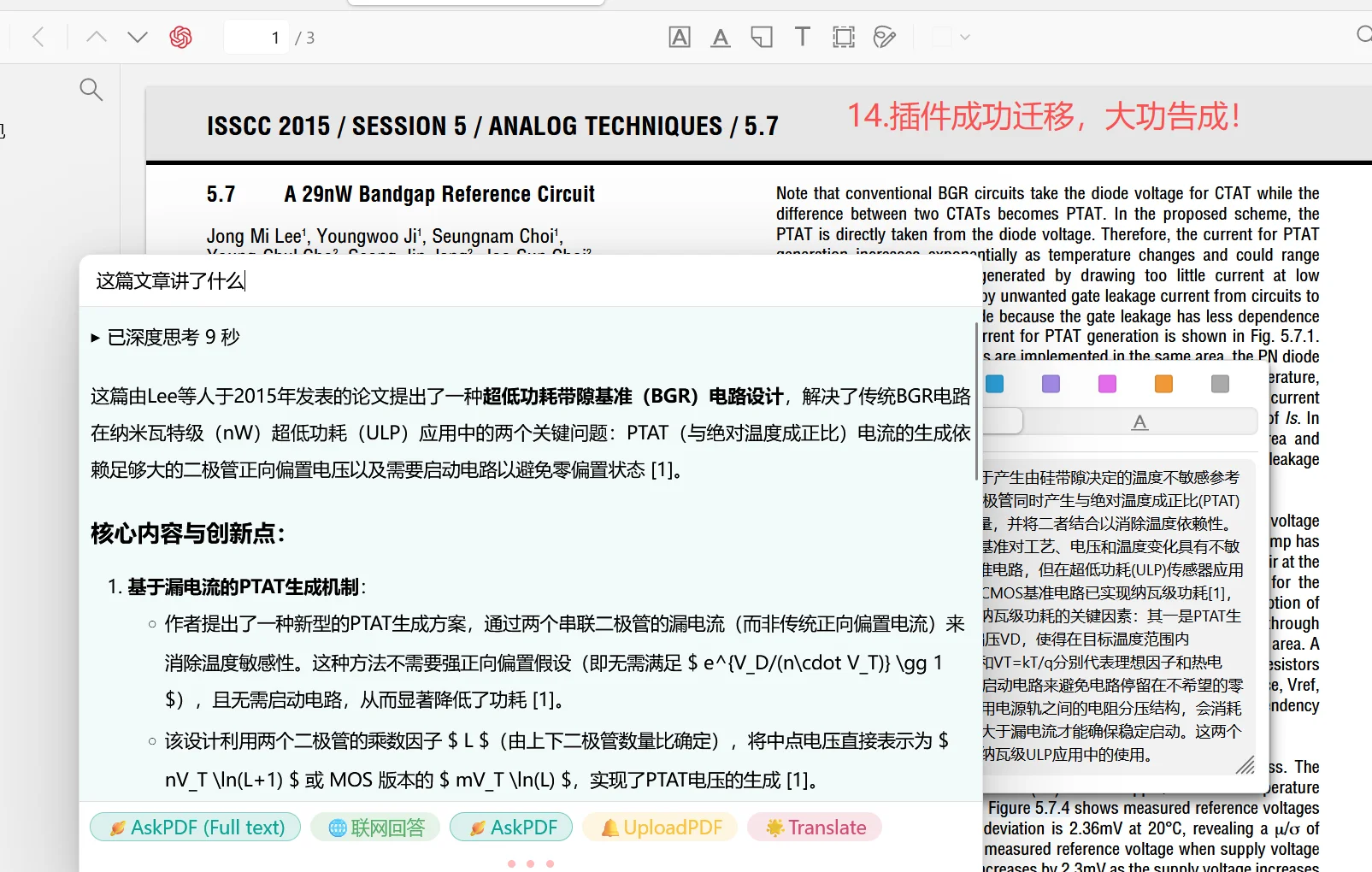Screen dimensions: 1372x872
Task: Open the ChatGPT assistant icon
Action: click(181, 37)
